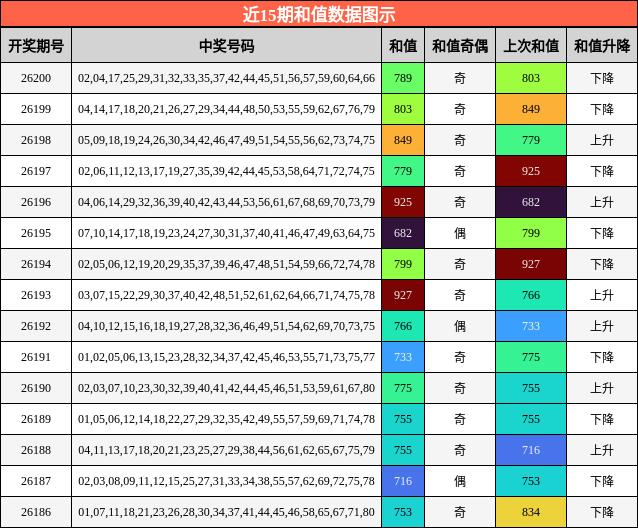Click the orange 849 sum cell for 26198
Image resolution: width=638 pixels, height=528 pixels.
403,140
